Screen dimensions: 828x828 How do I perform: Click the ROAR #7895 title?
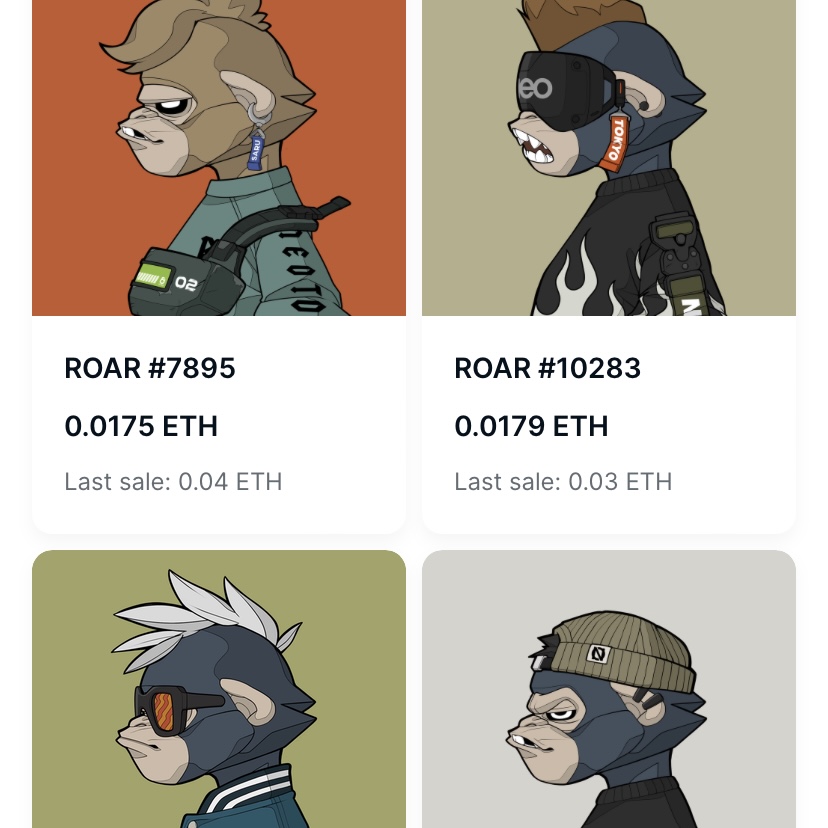coord(149,368)
